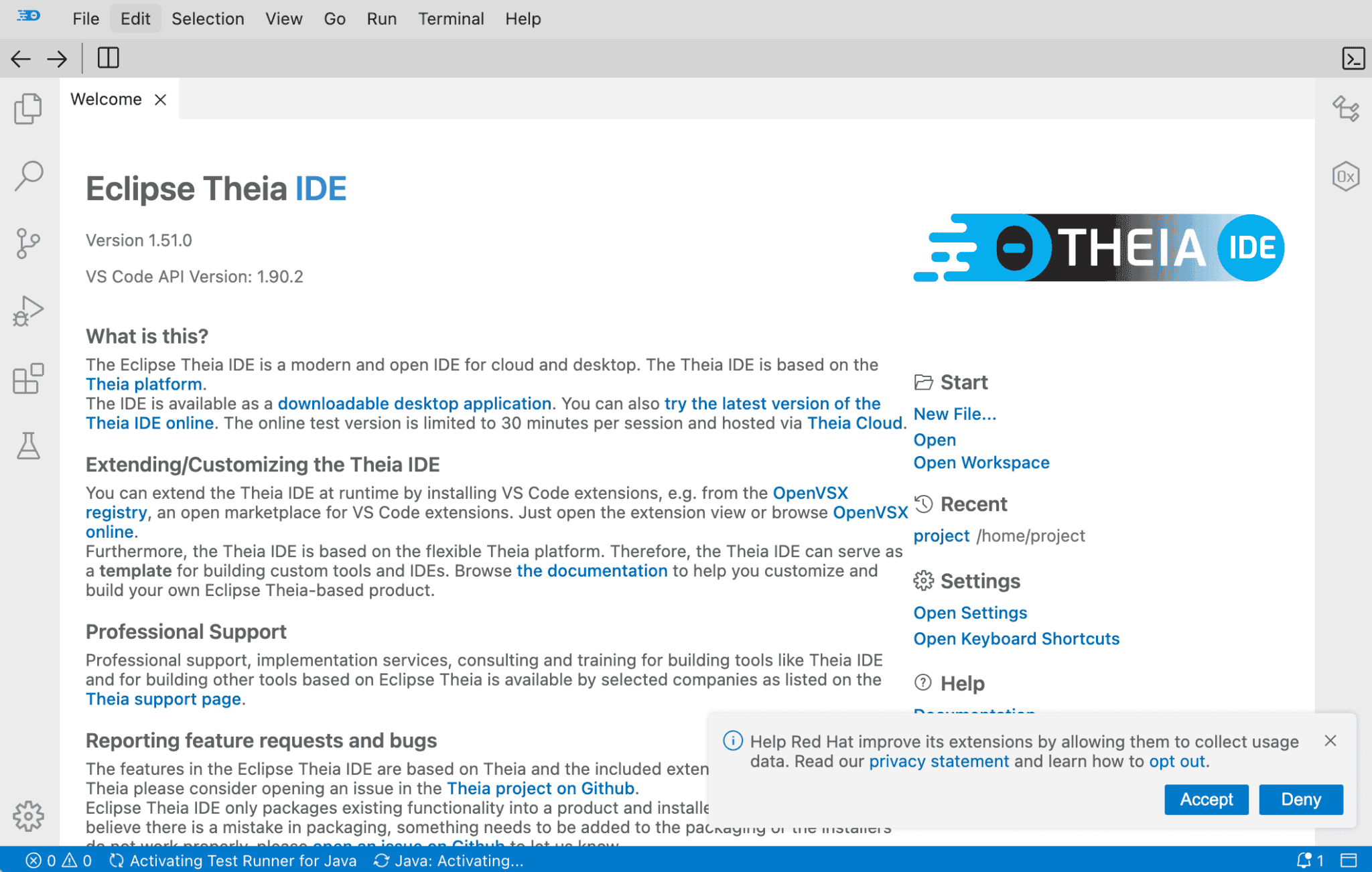This screenshot has height=872, width=1372.
Task: Open the privacy statement link
Action: tap(939, 761)
